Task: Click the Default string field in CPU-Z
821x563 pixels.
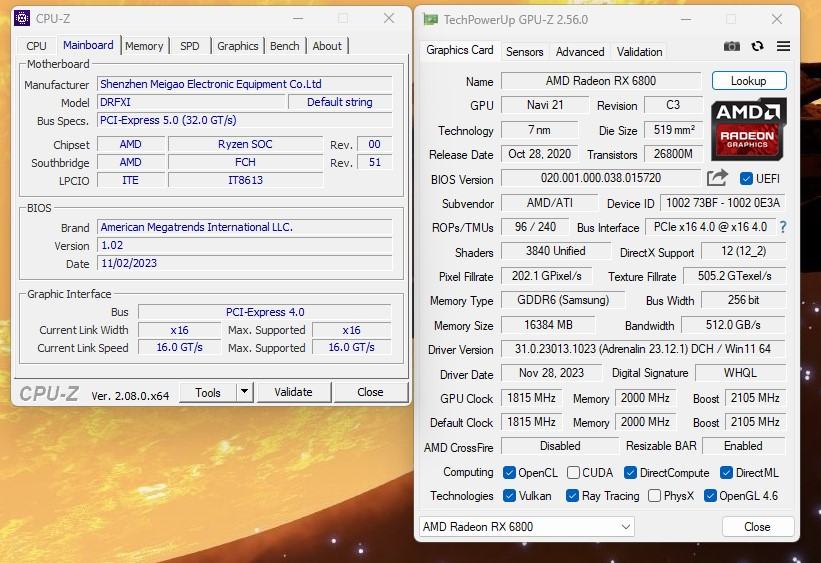Action: point(340,102)
